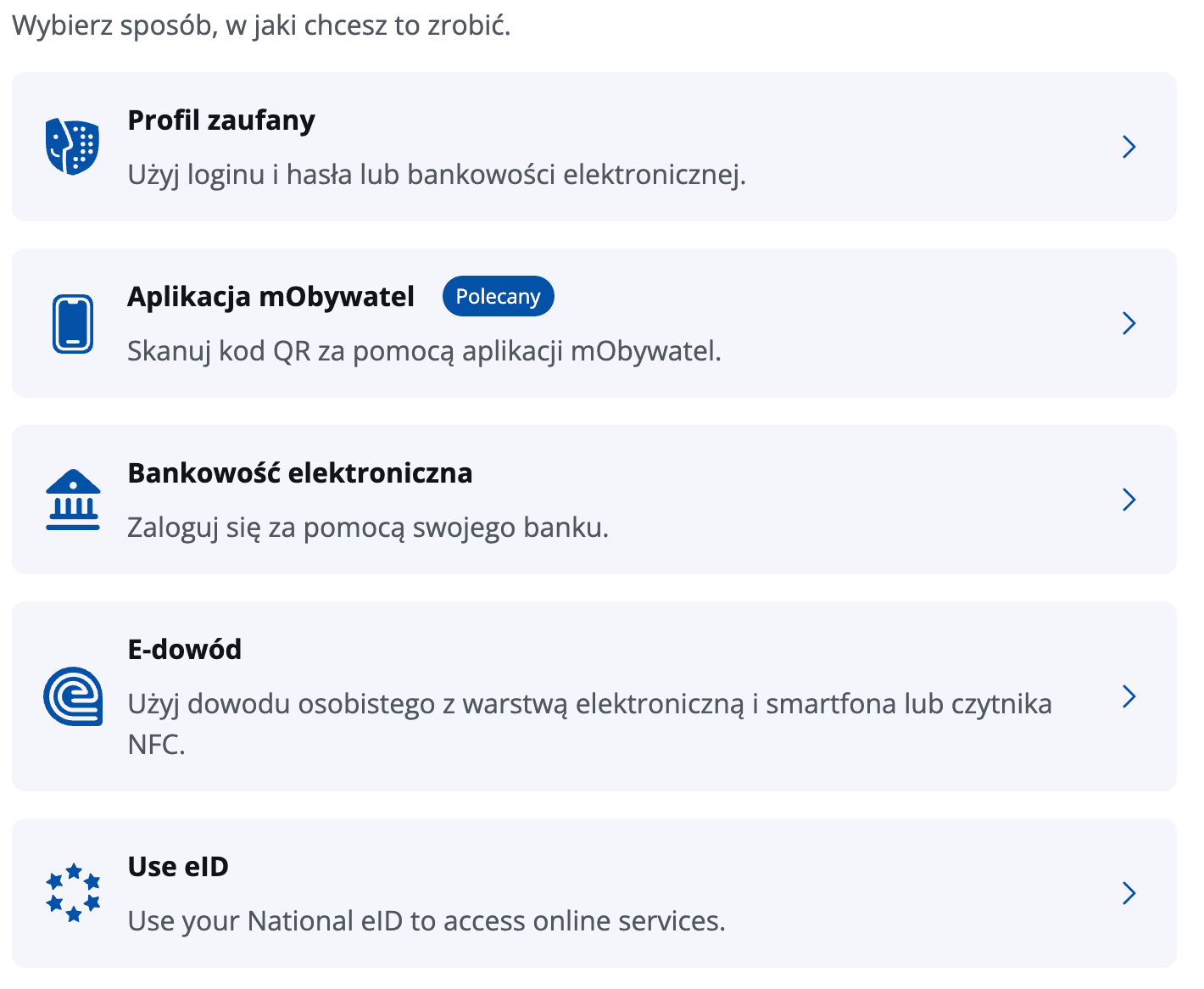Select the Bankowość elektroniczna bank building icon
Screen dimensions: 1204x989
click(x=73, y=500)
